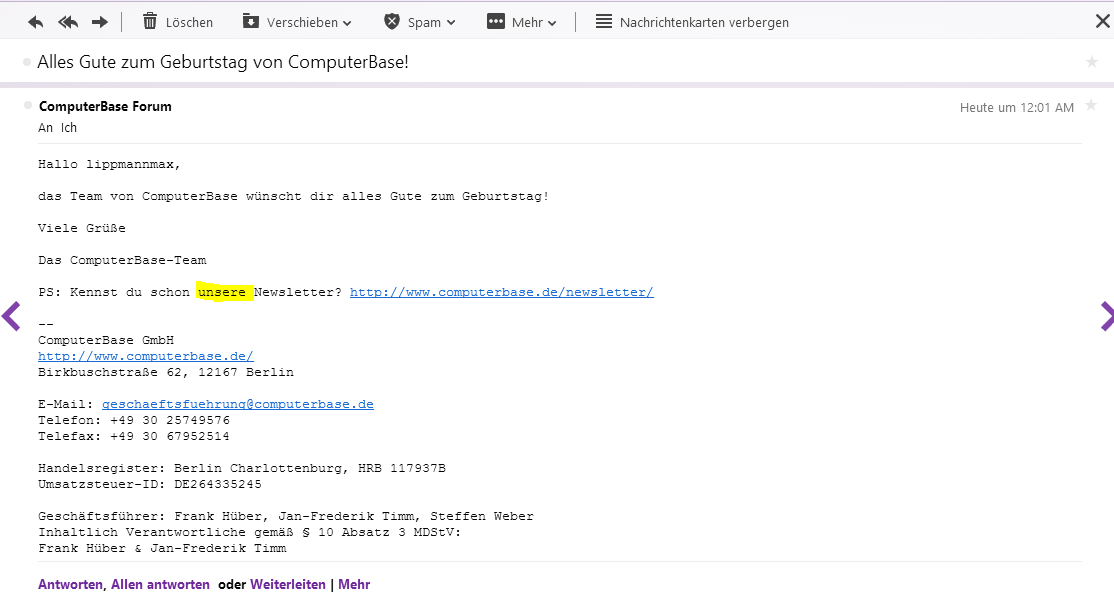Viewport: 1114px width, 604px height.
Task: Click the reply-all double arrow icon
Action: (x=68, y=22)
